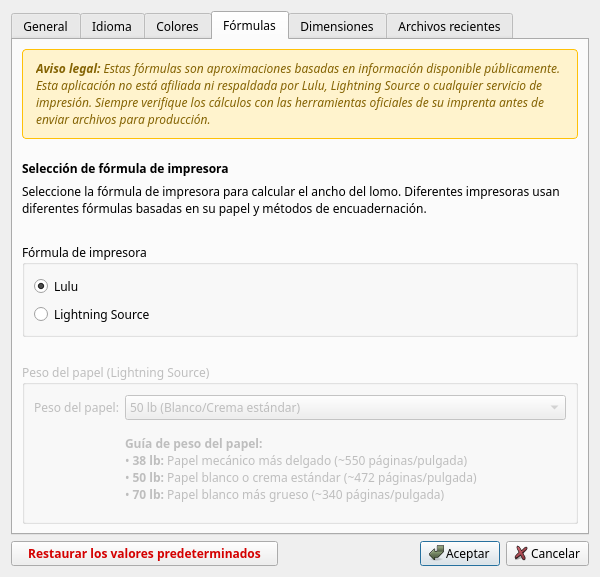This screenshot has height=577, width=600.
Task: Select the Lulu printer formula option
Action: tap(41, 286)
